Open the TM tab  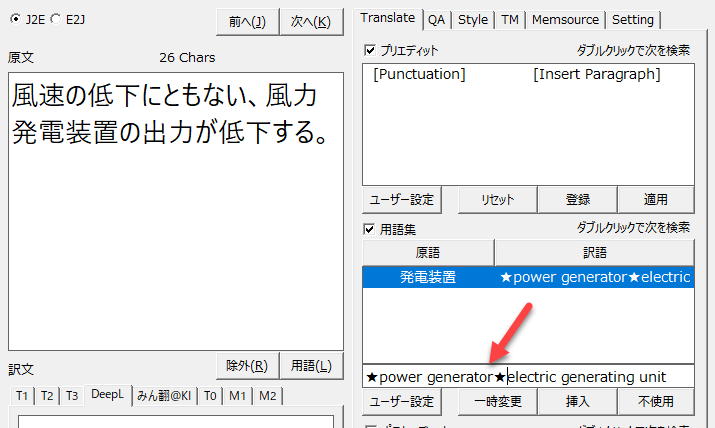510,19
